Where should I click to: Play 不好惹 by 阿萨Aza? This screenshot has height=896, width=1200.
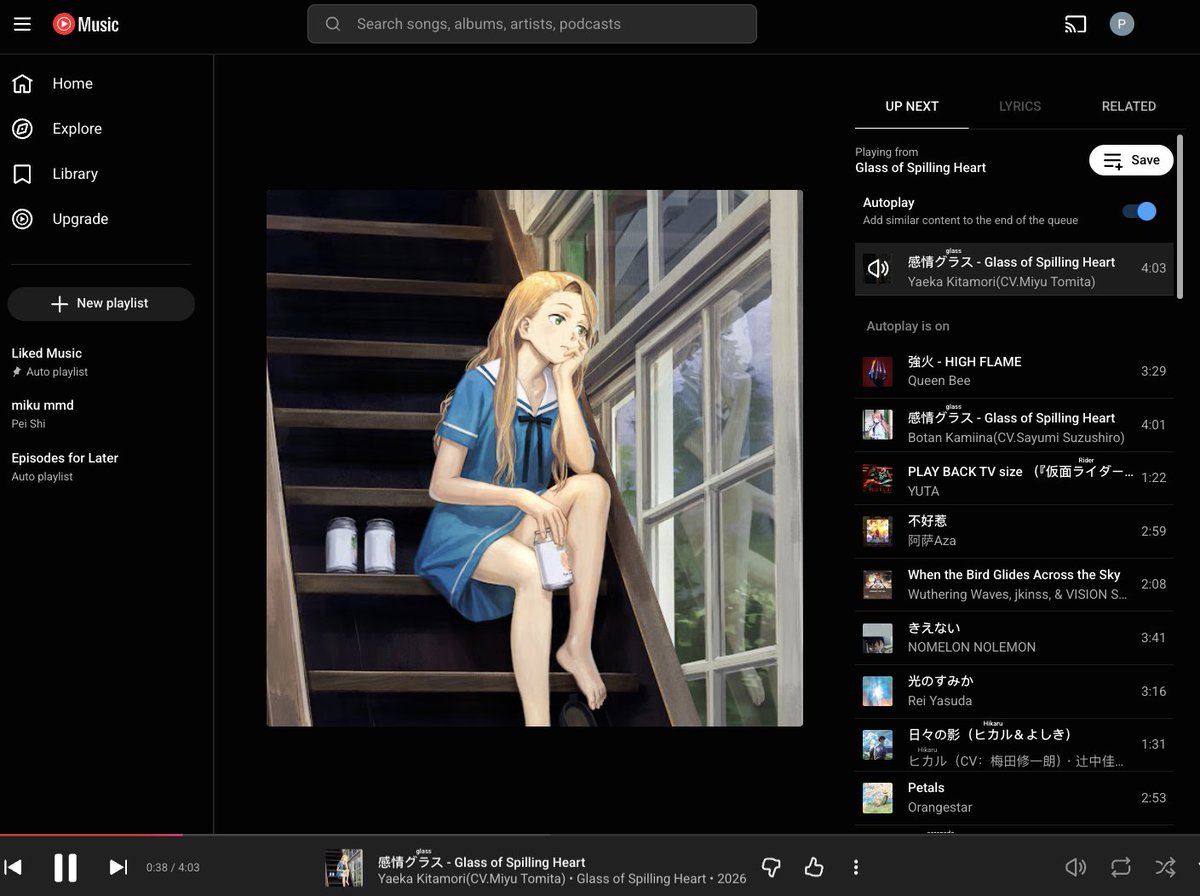tap(1014, 531)
